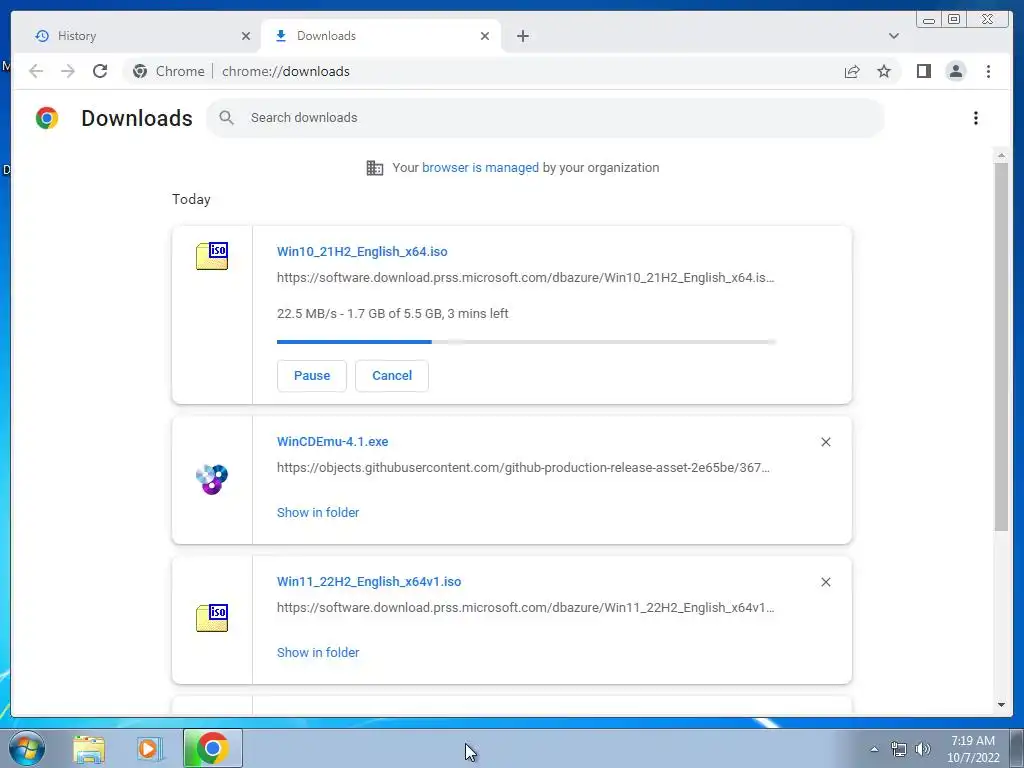Show Win11 ISO in folder
Viewport: 1024px width, 768px height.
318,652
